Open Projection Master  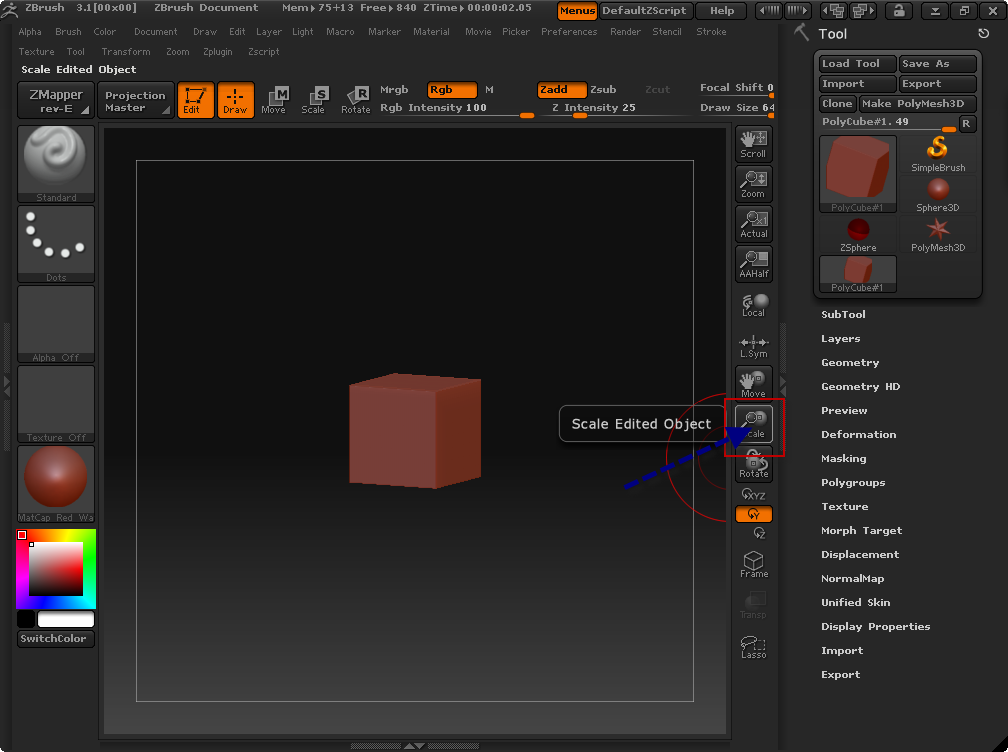(x=135, y=100)
